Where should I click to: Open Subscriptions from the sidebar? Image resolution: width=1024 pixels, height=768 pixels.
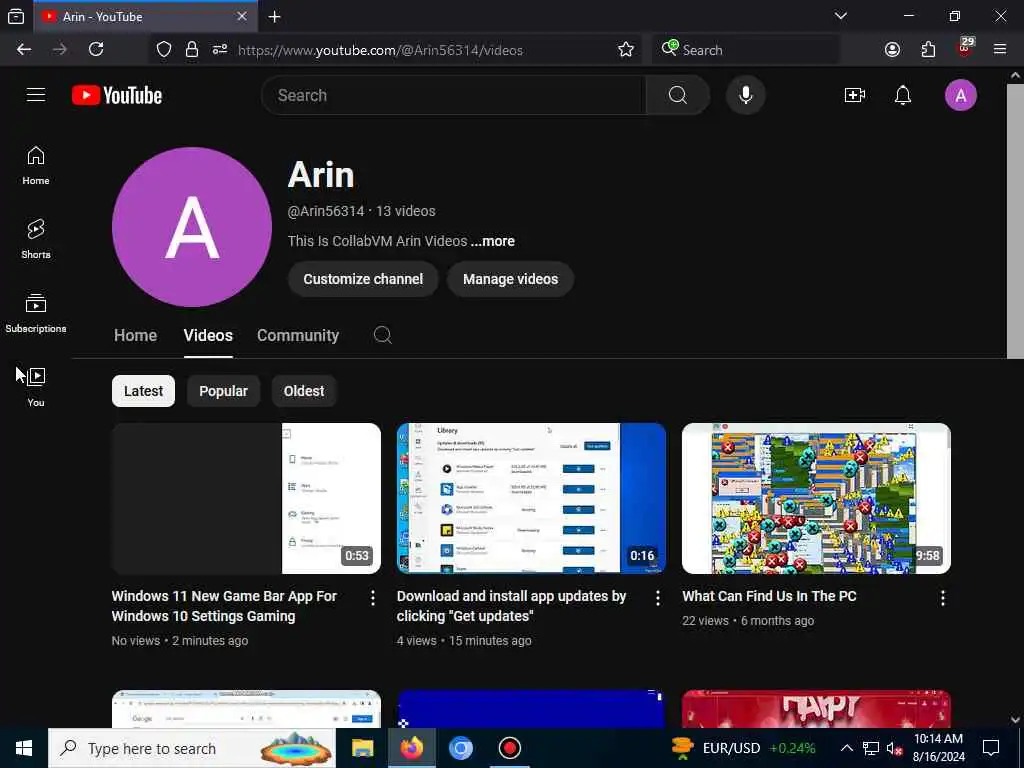(x=36, y=313)
